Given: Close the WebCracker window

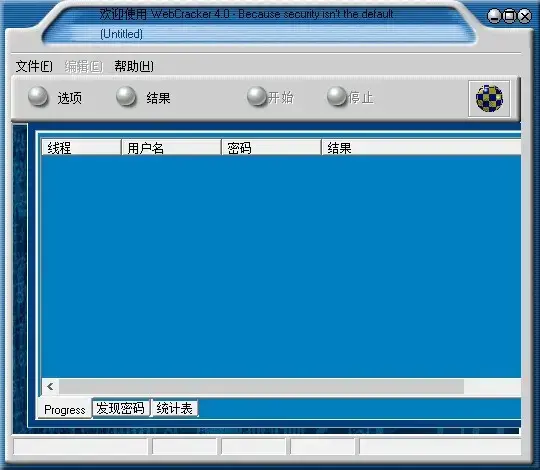Looking at the screenshot, I should 525,16.
